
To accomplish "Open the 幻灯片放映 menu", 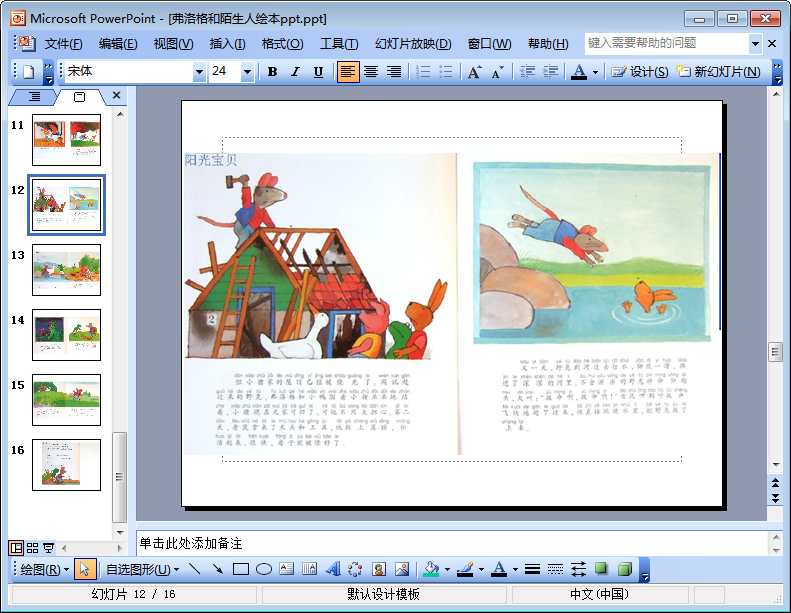I will click(x=413, y=44).
